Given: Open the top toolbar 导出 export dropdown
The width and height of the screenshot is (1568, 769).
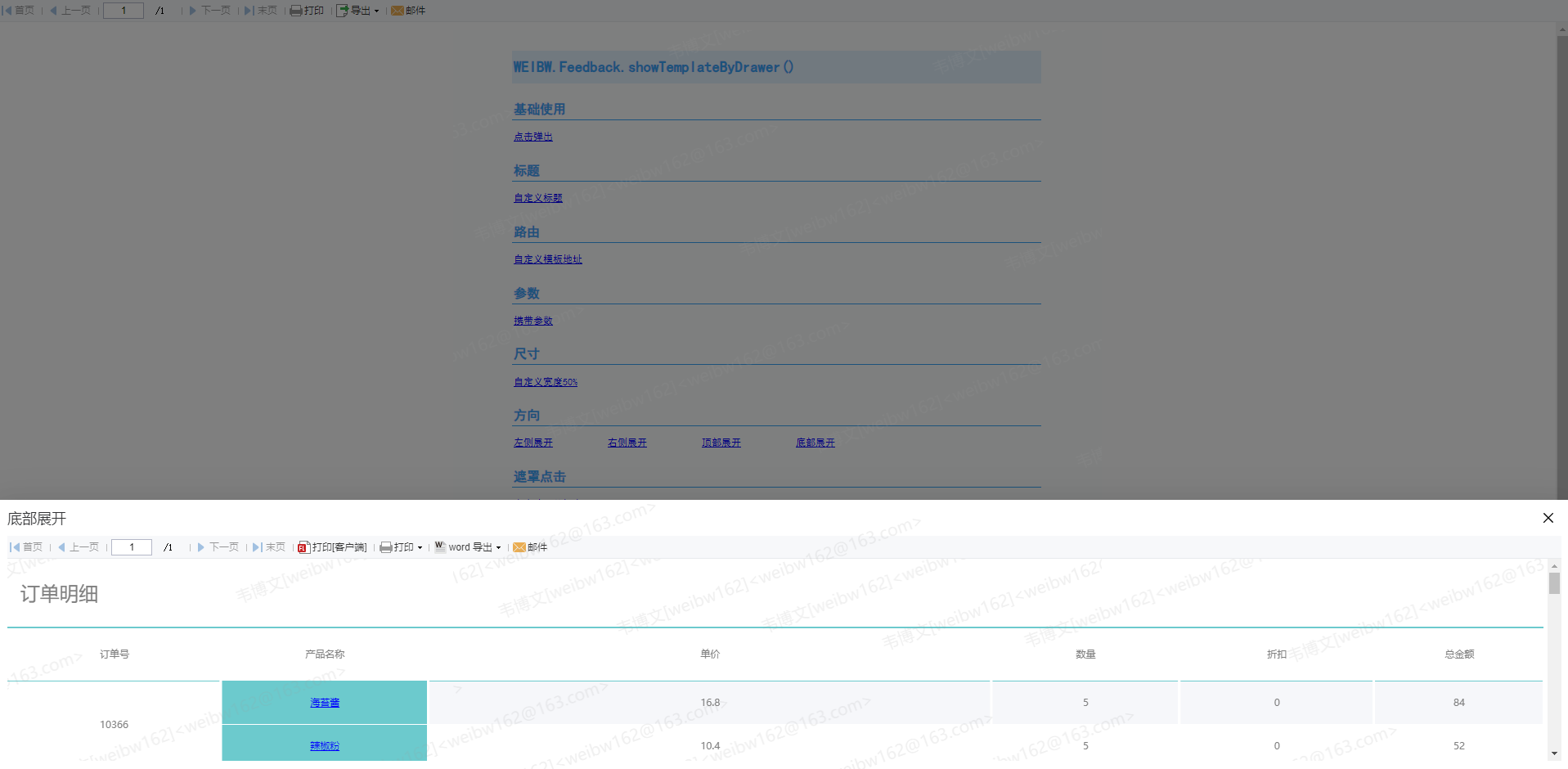Looking at the screenshot, I should [358, 11].
